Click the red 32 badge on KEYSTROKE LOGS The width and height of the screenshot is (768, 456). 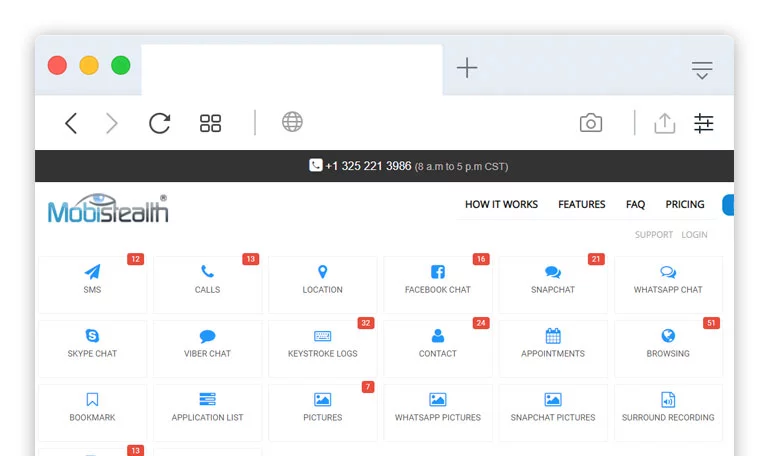tap(366, 323)
